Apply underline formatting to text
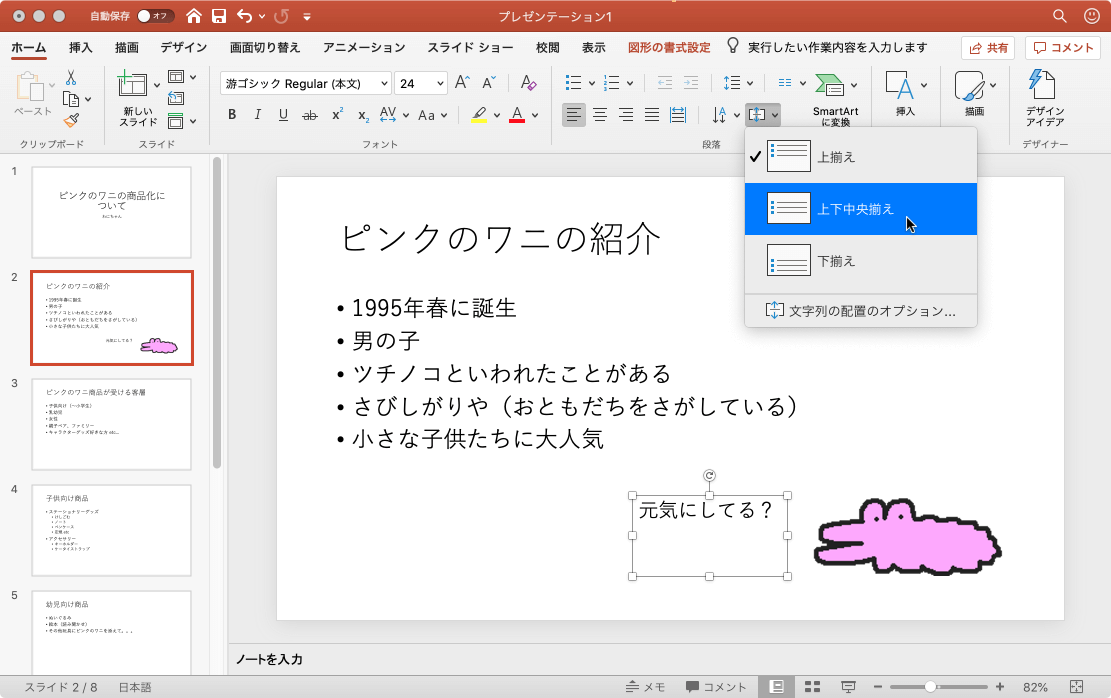The width and height of the screenshot is (1111, 698). pos(283,115)
